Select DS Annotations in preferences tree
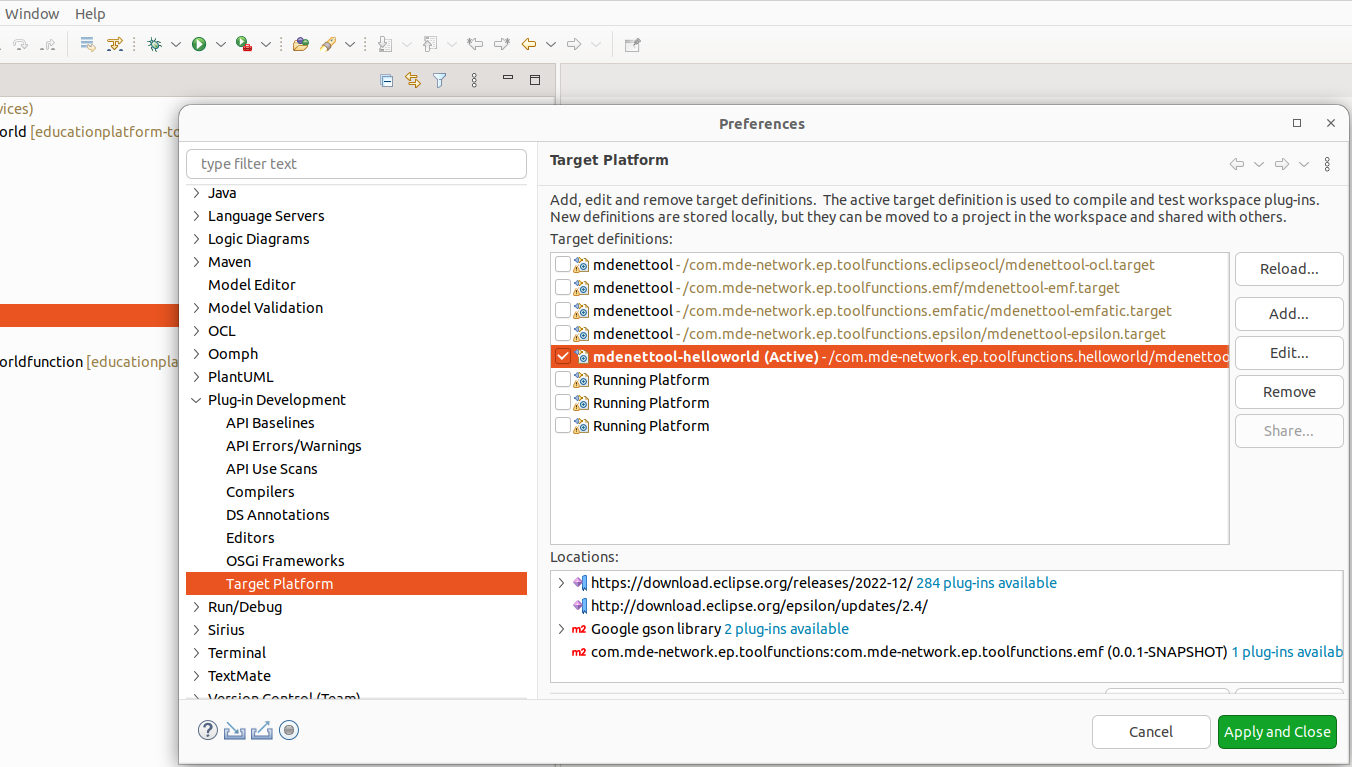The height and width of the screenshot is (767, 1352). pos(278,515)
